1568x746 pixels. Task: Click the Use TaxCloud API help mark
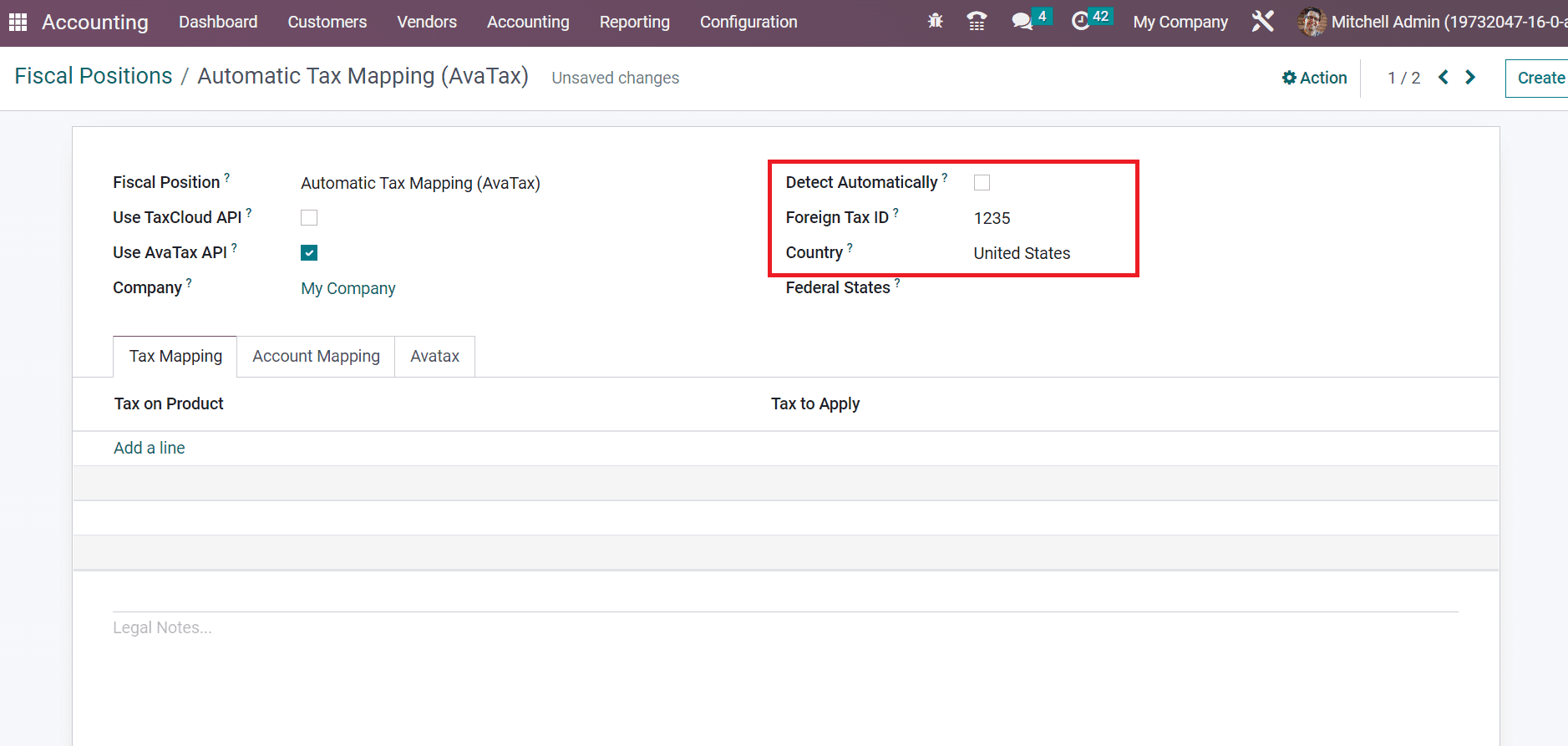[x=248, y=212]
